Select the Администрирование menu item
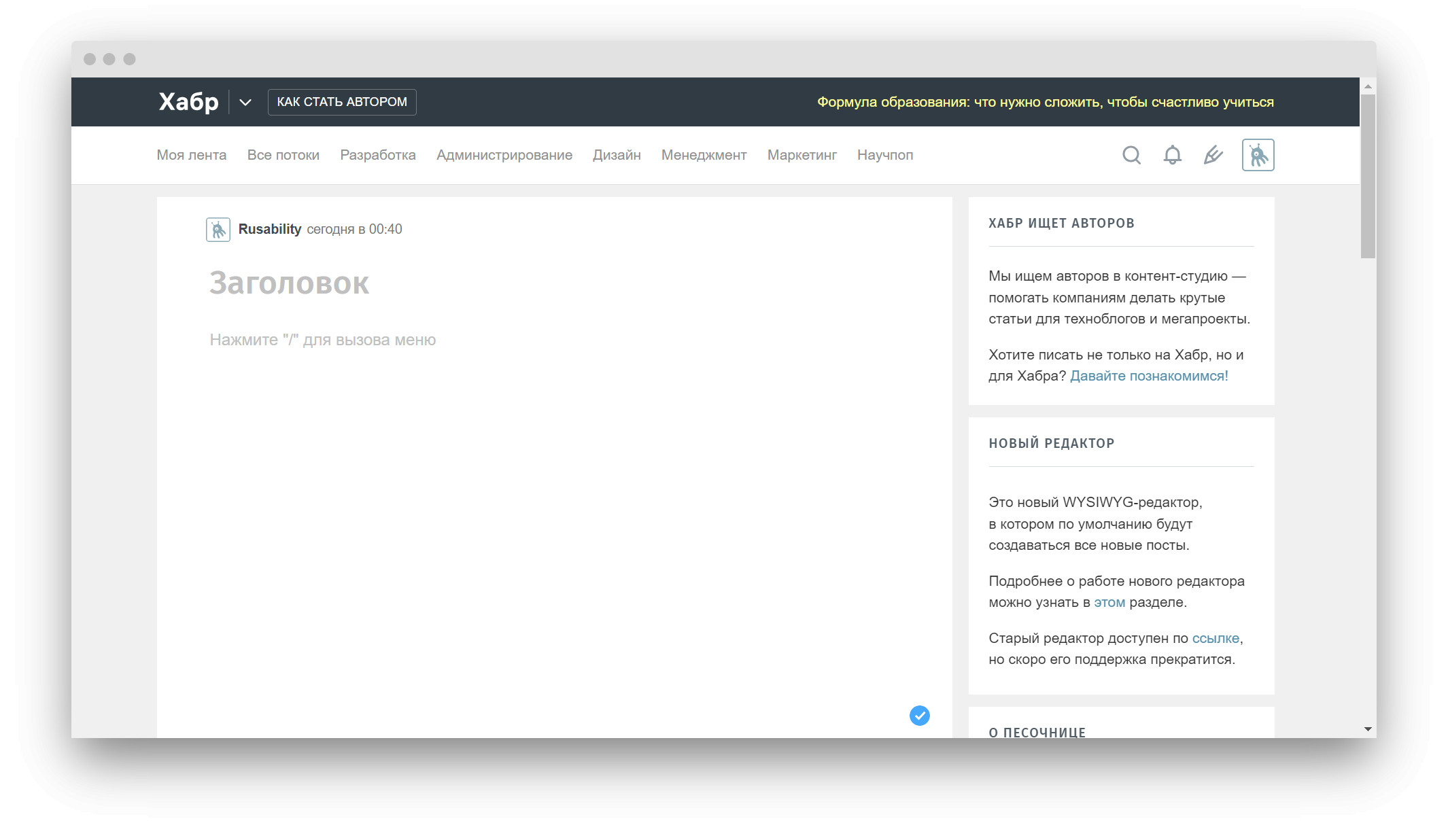The height and width of the screenshot is (840, 1448). [x=504, y=155]
